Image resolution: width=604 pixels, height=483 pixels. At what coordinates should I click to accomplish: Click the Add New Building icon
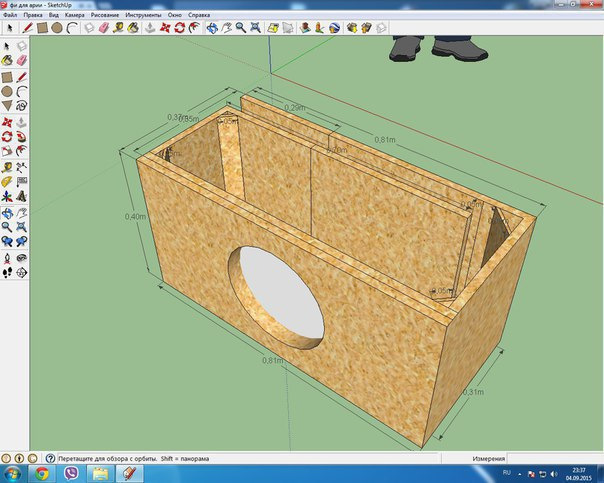(305, 28)
